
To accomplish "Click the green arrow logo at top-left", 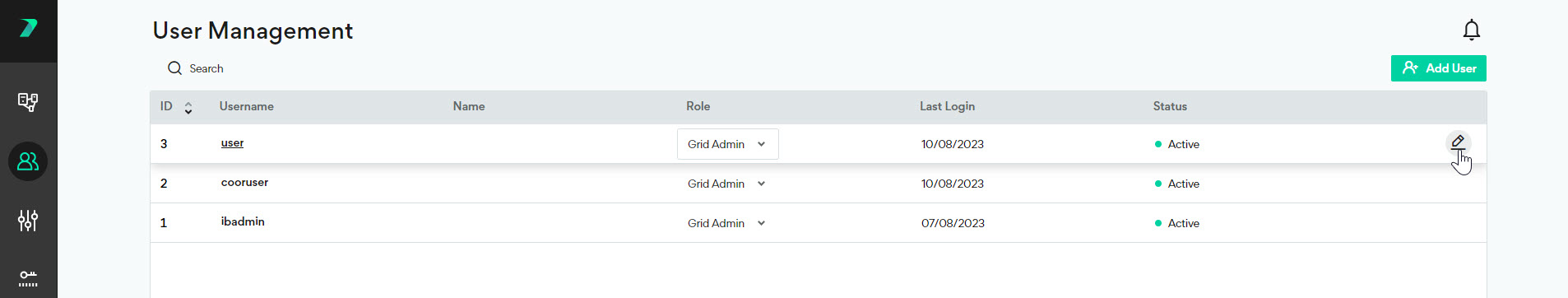I will pos(29,28).
